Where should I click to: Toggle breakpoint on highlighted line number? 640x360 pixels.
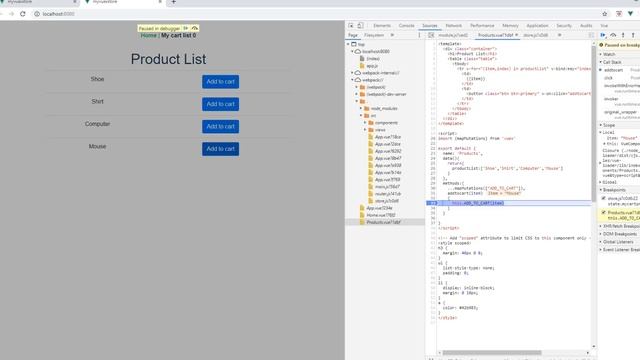(431, 203)
